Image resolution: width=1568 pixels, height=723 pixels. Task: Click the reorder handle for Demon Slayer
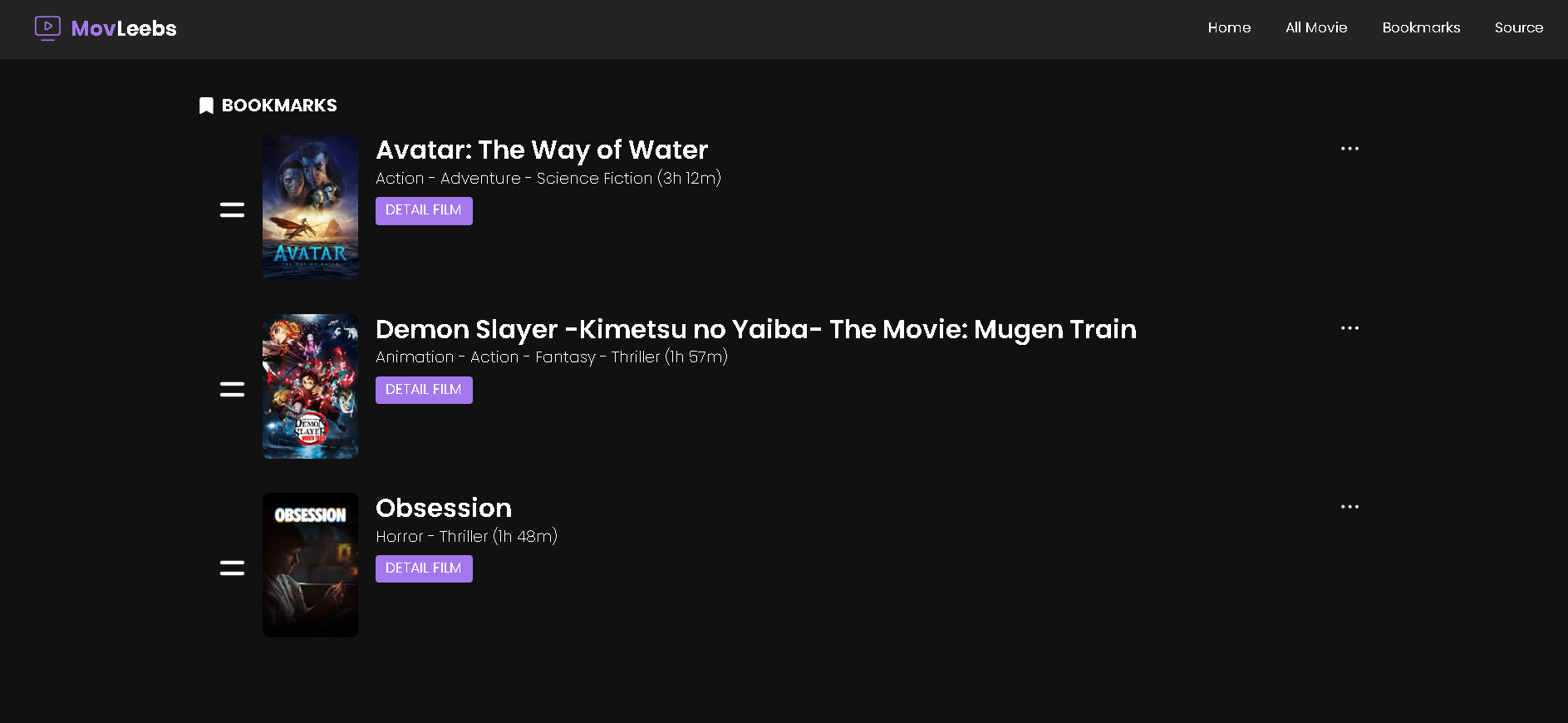tap(232, 389)
